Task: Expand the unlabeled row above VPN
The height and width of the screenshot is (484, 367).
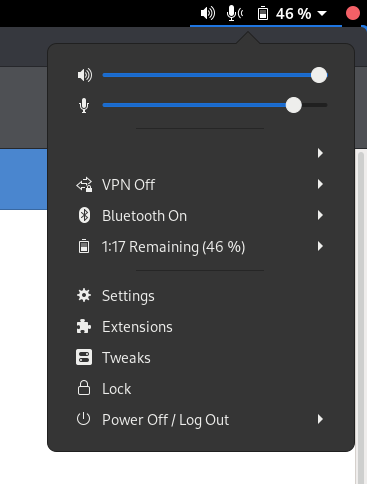Action: [x=320, y=153]
